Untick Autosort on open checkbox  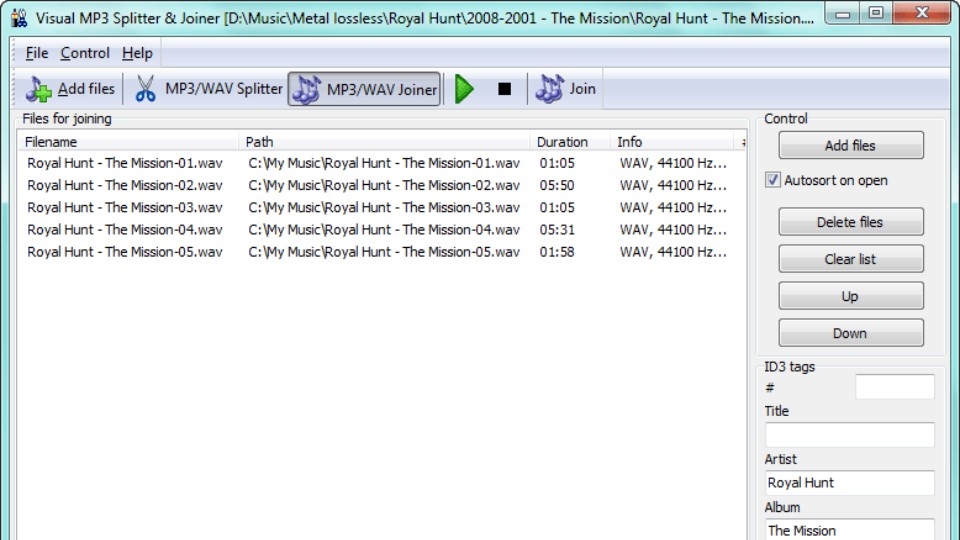[773, 180]
